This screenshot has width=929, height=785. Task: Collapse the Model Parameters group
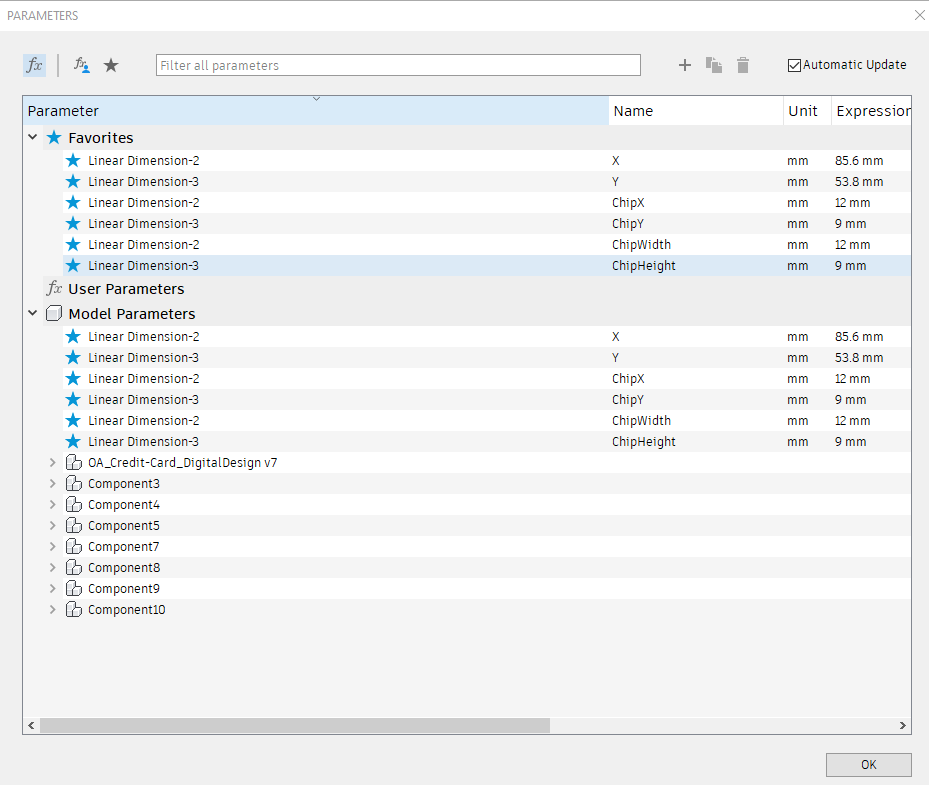(x=33, y=314)
